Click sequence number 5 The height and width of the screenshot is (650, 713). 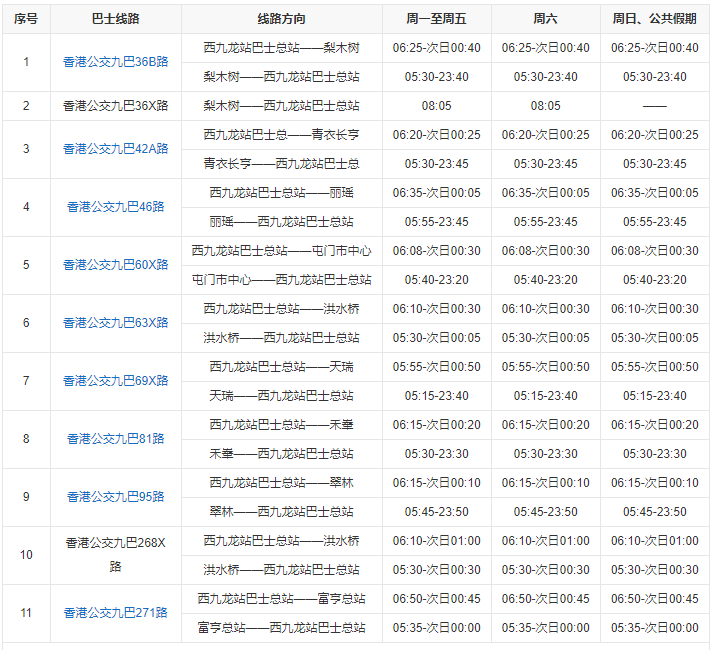click(x=26, y=265)
